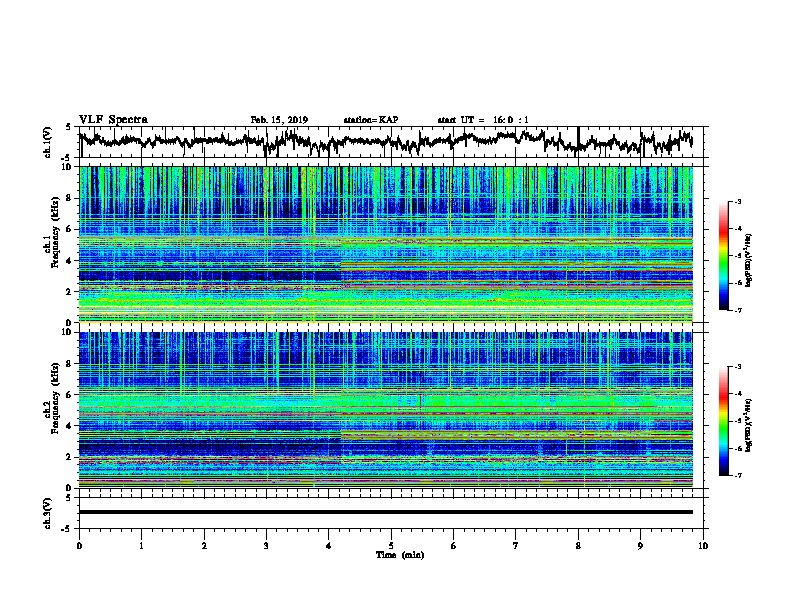Click the ch.2 spectrogram color scale bar

[723, 421]
